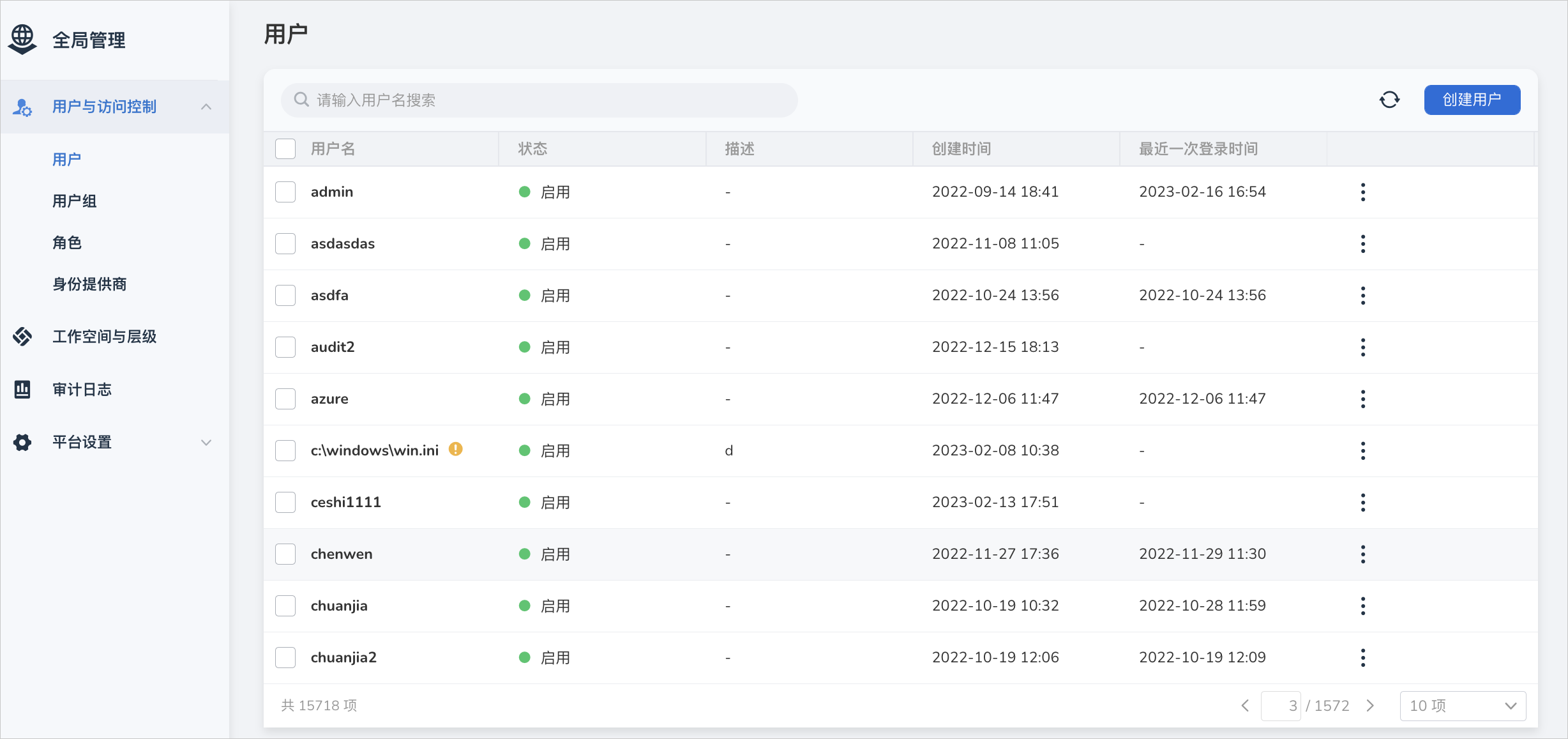
Task: Open the chenwen user link
Action: click(x=342, y=554)
